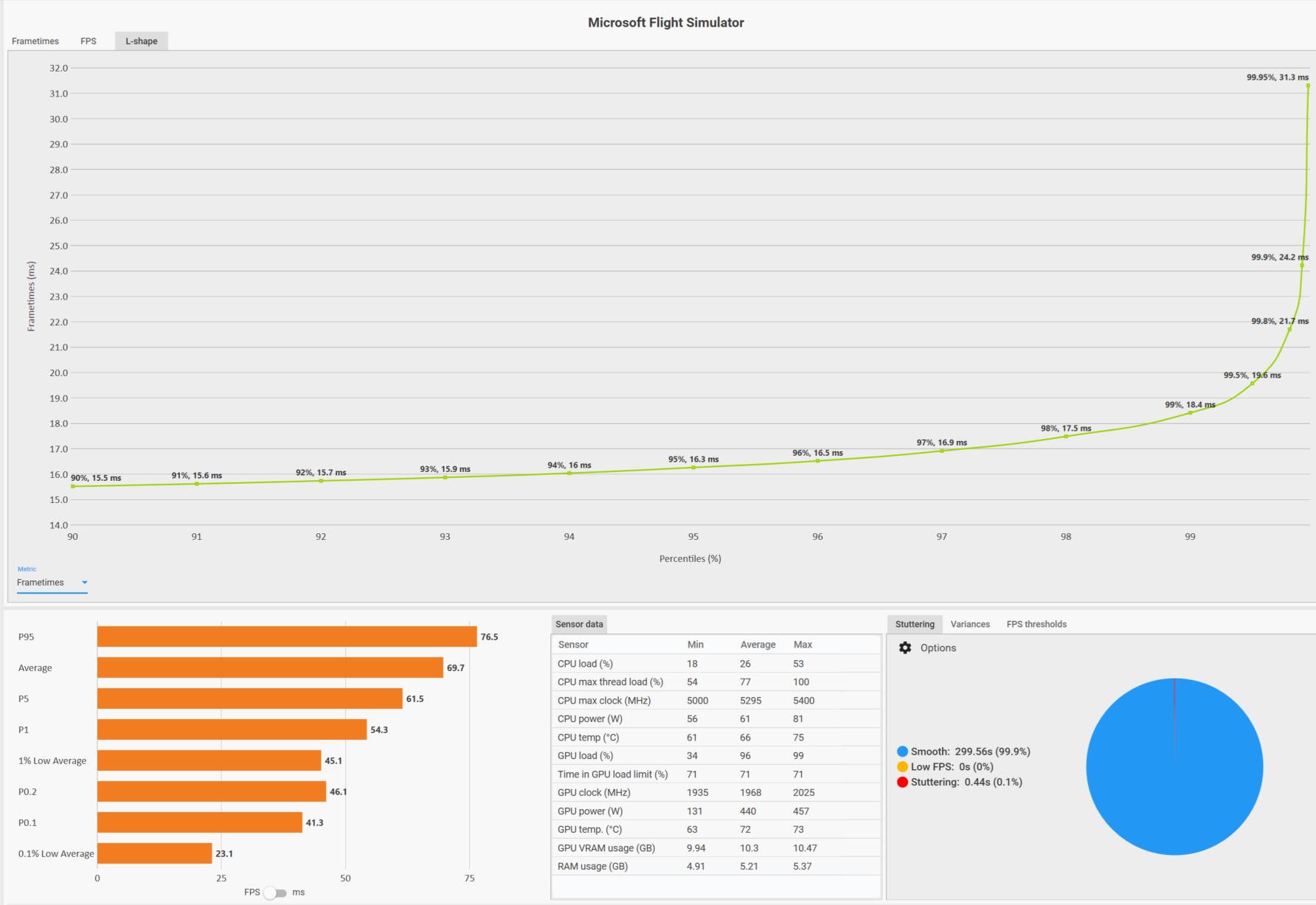Viewport: 1316px width, 905px height.
Task: Open the Options gear icon
Action: [x=905, y=648]
